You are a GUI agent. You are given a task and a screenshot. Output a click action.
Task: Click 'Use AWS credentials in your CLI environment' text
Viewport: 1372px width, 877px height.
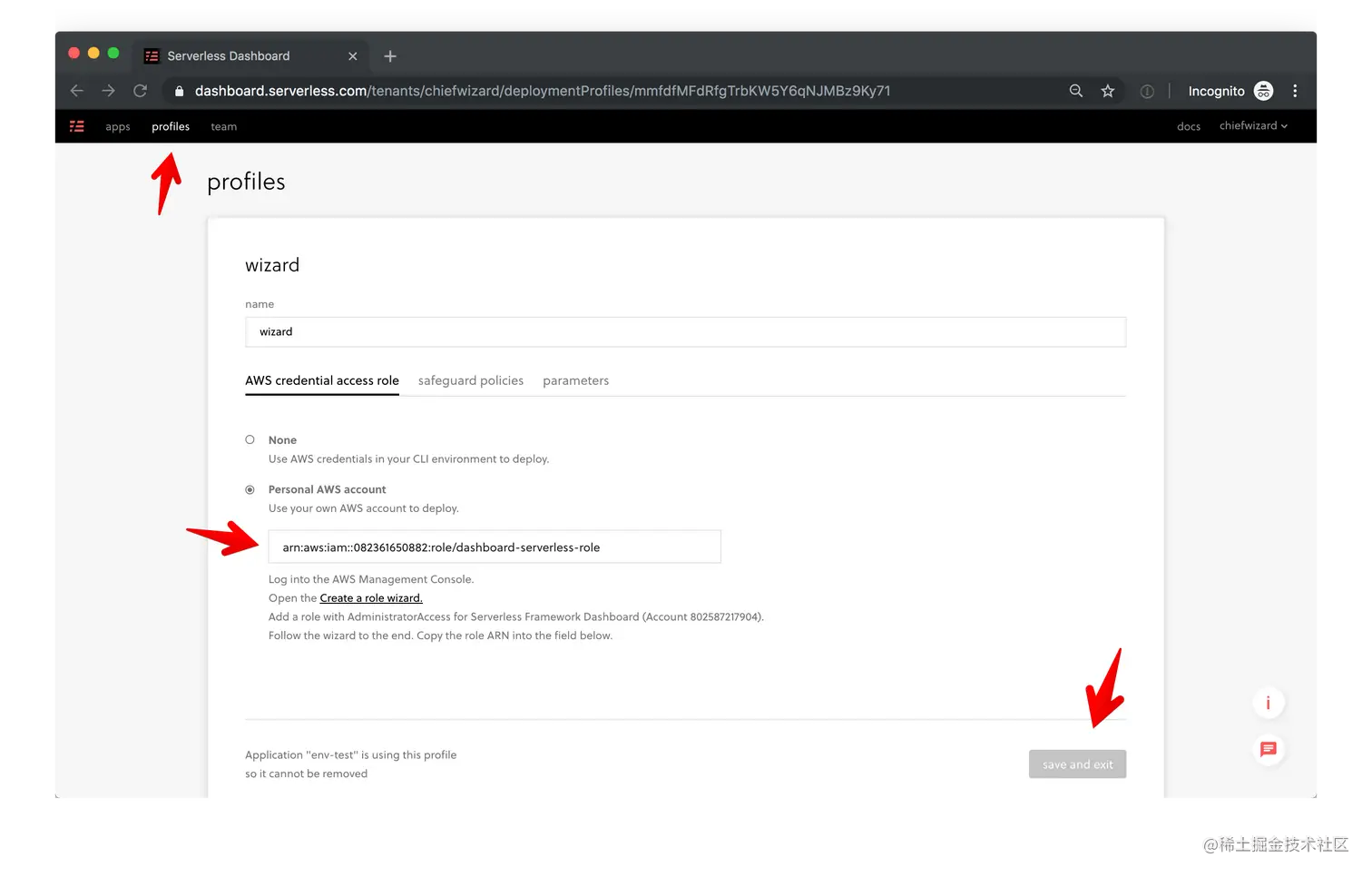(x=408, y=459)
